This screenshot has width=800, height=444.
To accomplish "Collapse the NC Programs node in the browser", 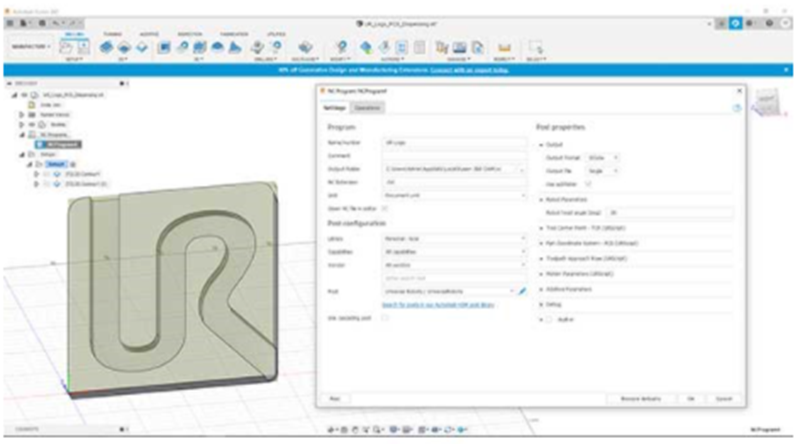I will coord(22,135).
